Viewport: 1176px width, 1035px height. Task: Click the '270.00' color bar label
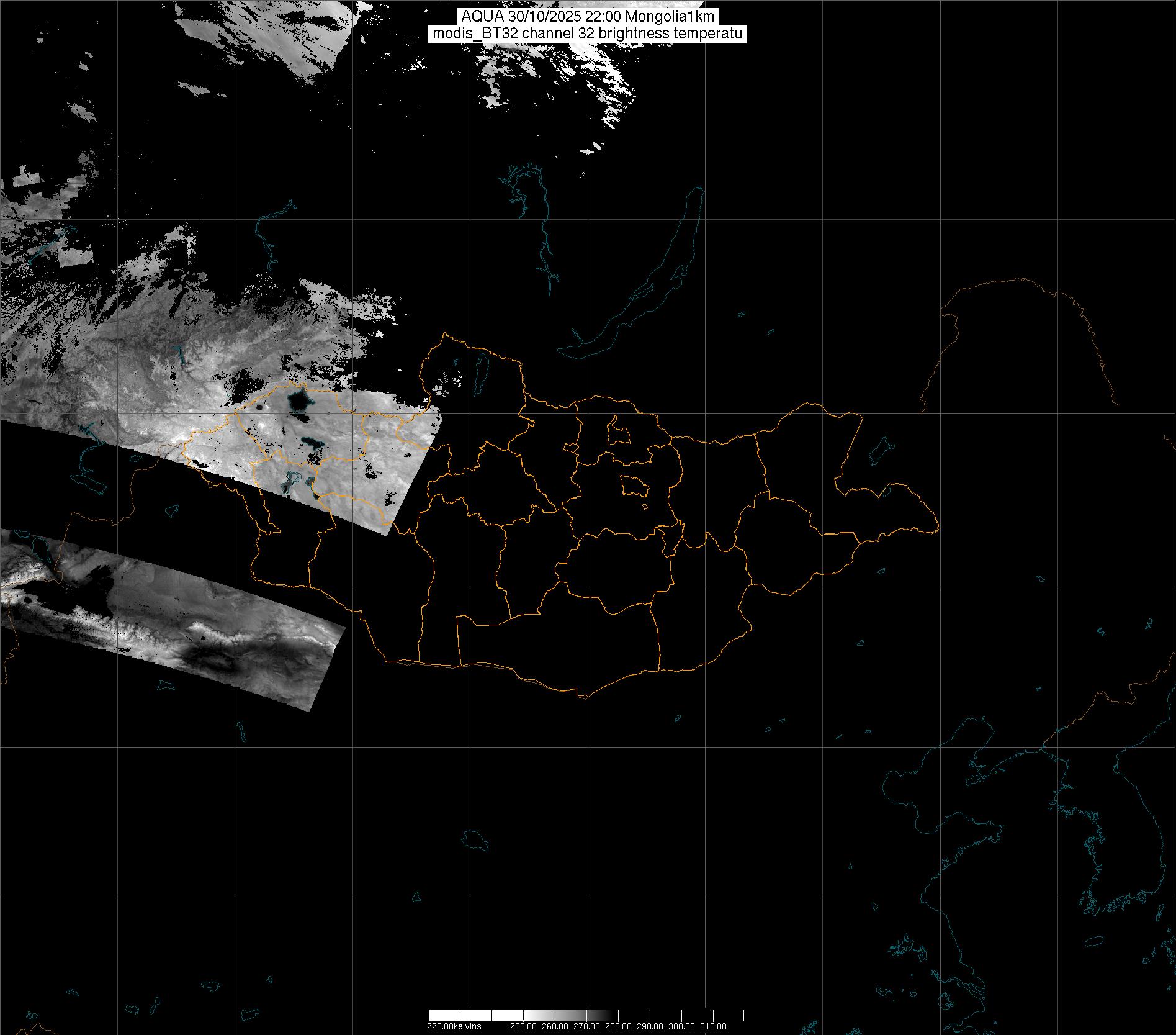point(586,1026)
